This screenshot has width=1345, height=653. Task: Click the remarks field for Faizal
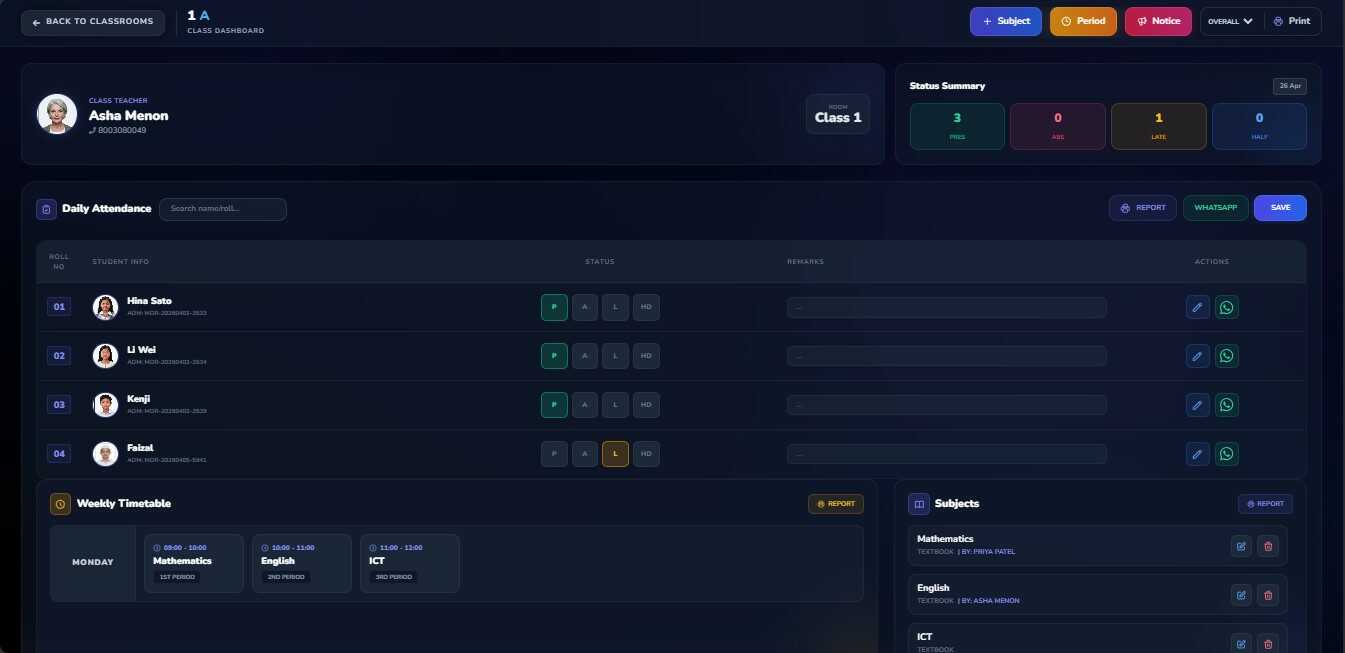[947, 454]
